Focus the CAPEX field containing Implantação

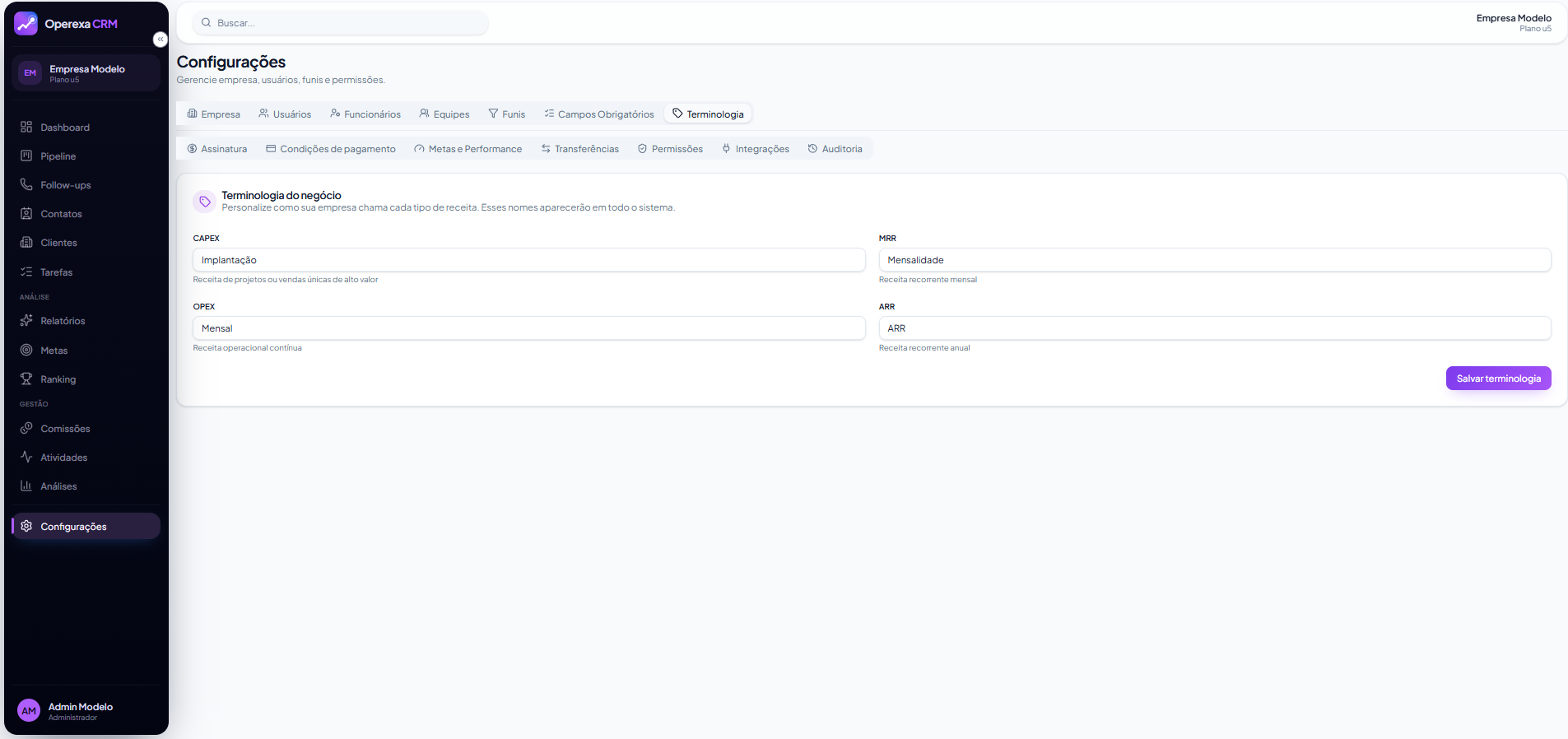529,260
